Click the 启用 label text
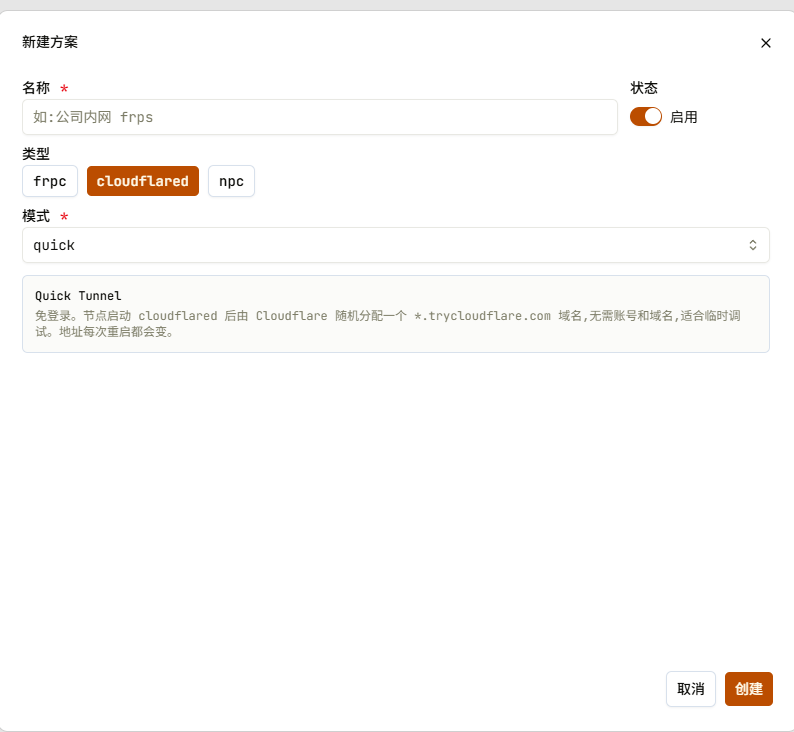The height and width of the screenshot is (732, 794). click(x=684, y=117)
